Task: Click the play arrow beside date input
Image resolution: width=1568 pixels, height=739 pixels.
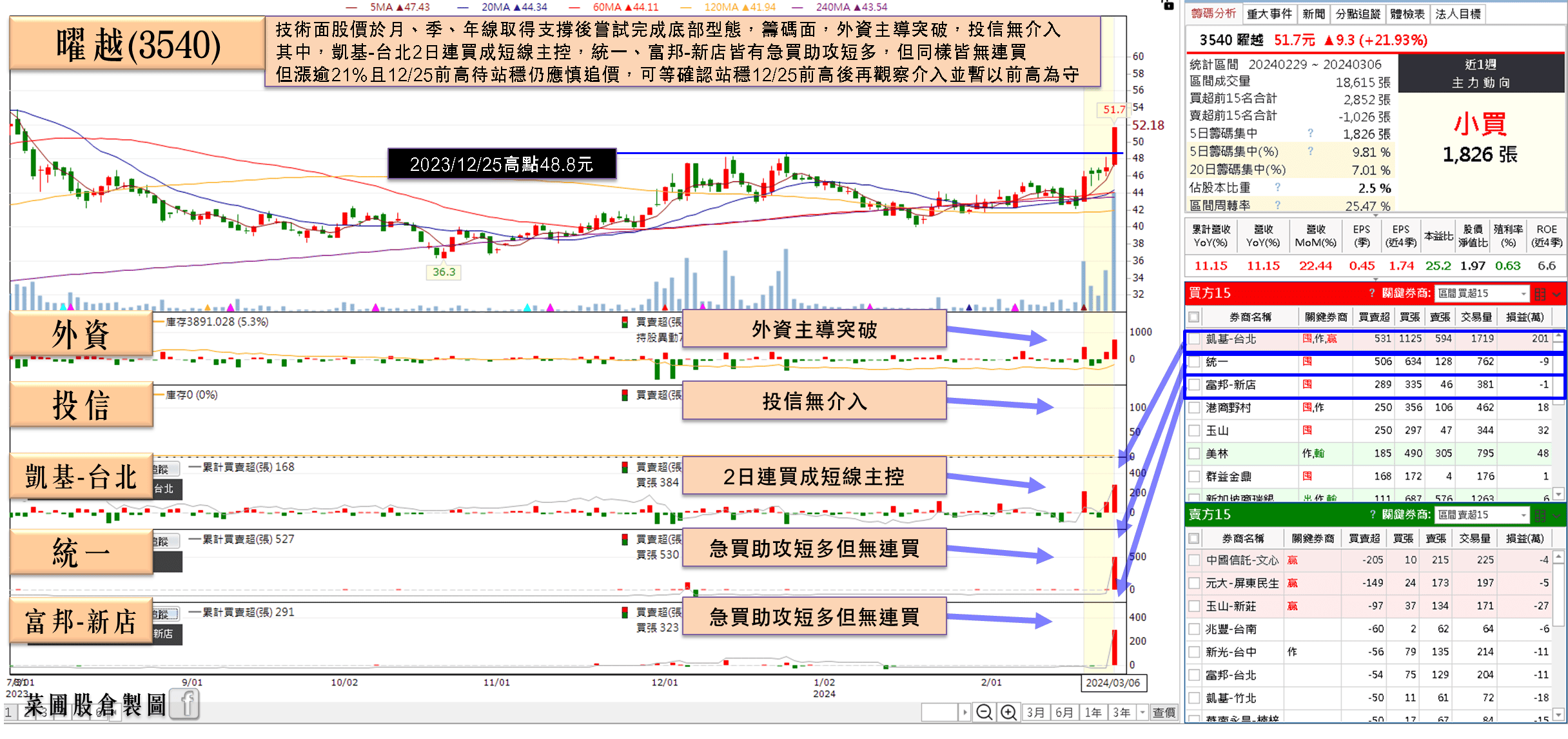Action: [x=965, y=712]
